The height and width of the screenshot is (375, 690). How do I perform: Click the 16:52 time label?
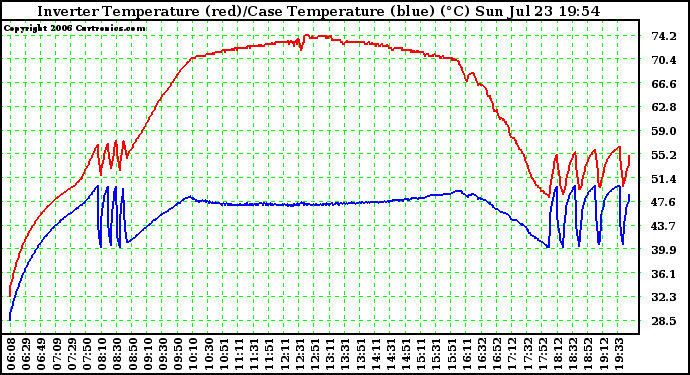tap(497, 354)
